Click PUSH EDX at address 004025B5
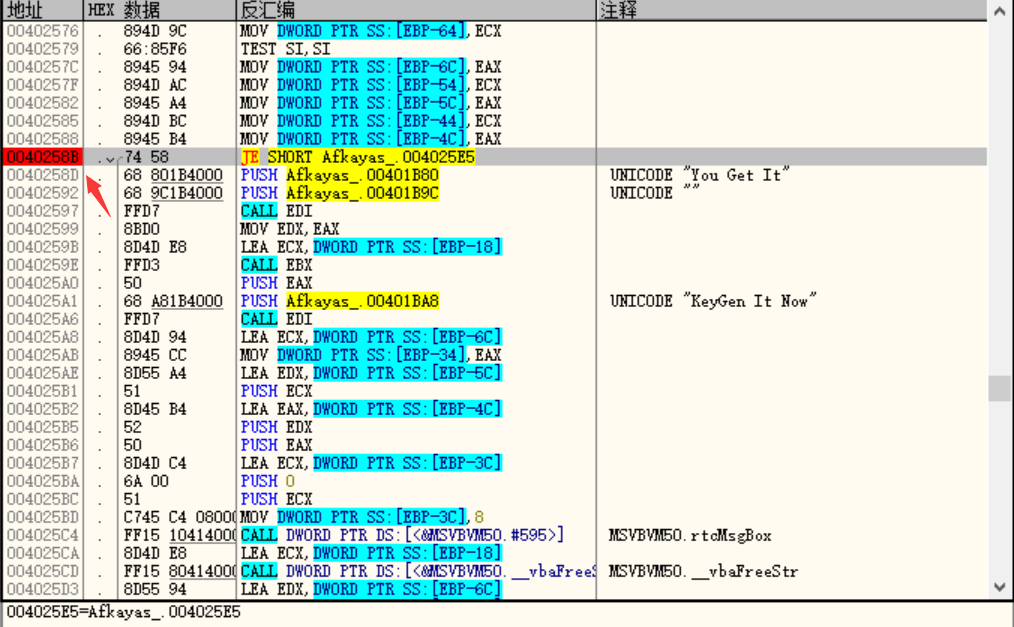Screen dimensions: 1014x627 pyautogui.click(x=277, y=428)
